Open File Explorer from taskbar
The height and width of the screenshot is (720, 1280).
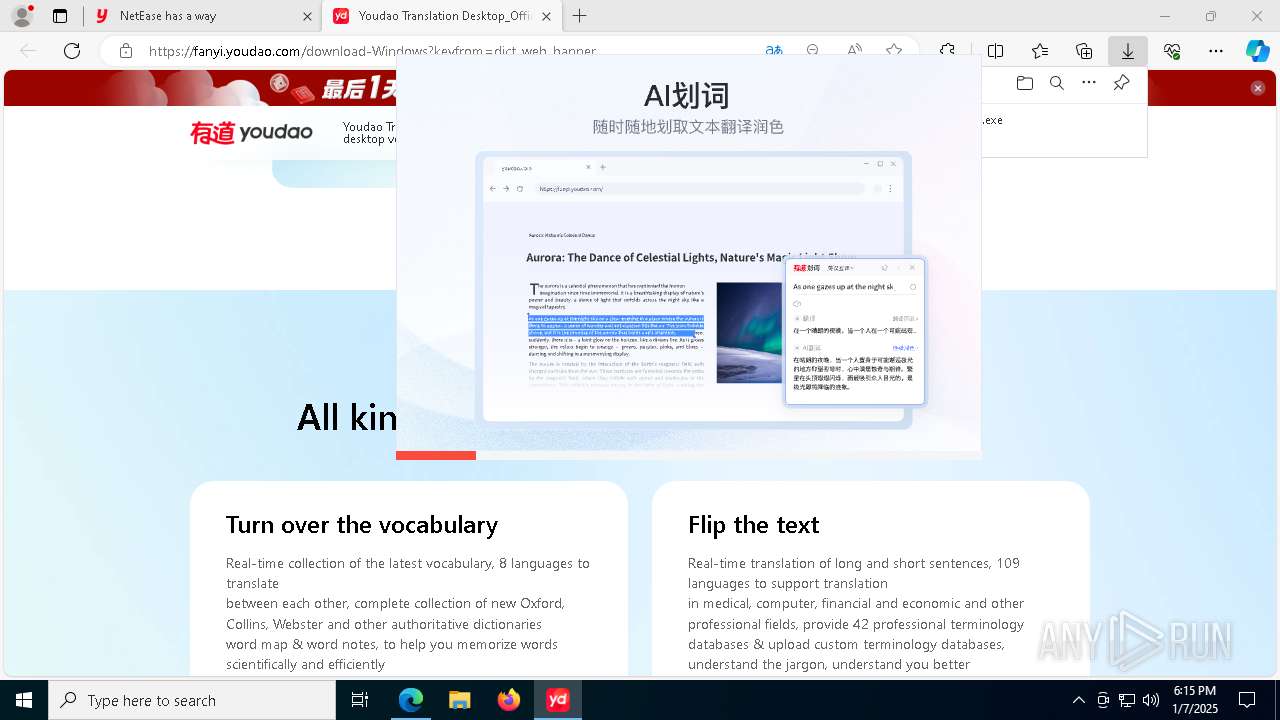pyautogui.click(x=460, y=700)
